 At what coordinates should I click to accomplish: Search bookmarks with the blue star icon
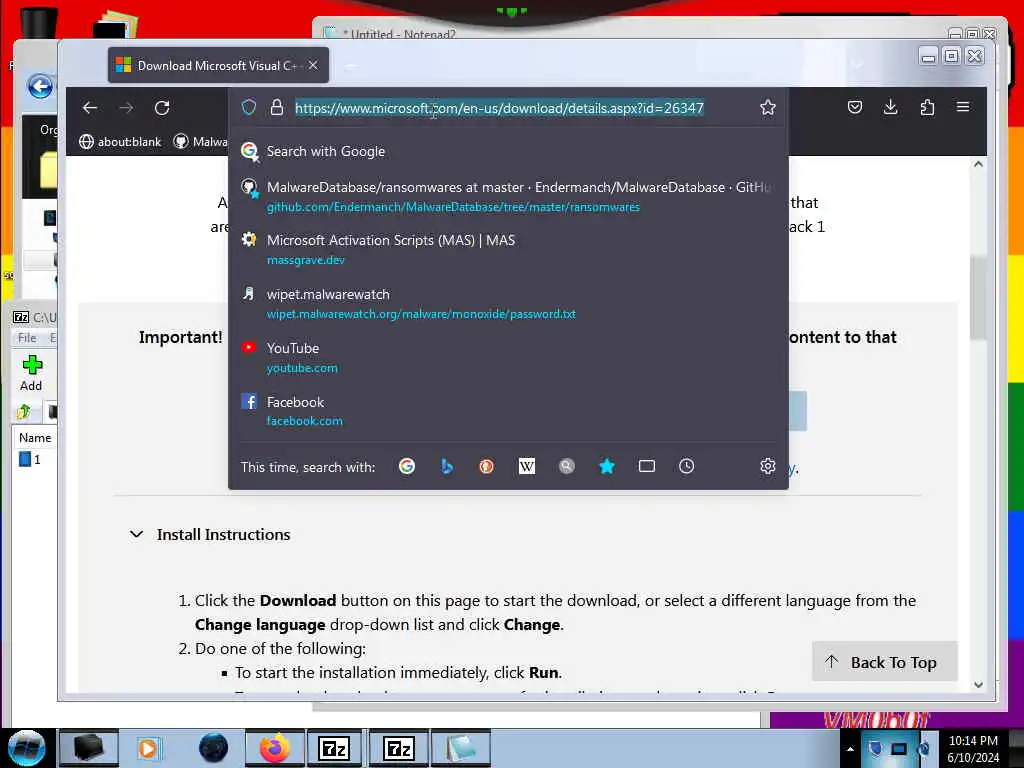(607, 466)
